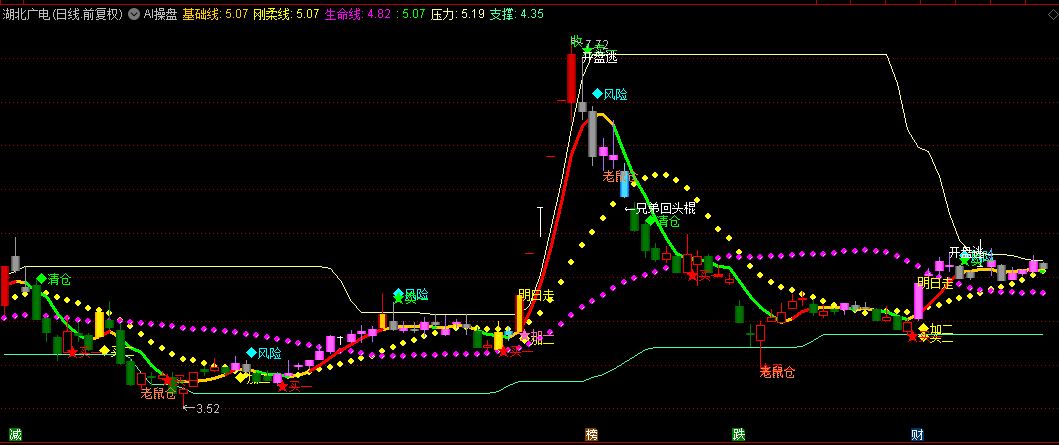The image size is (1059, 445).
Task: Select the large magenta candlestick at right
Action: point(919,300)
